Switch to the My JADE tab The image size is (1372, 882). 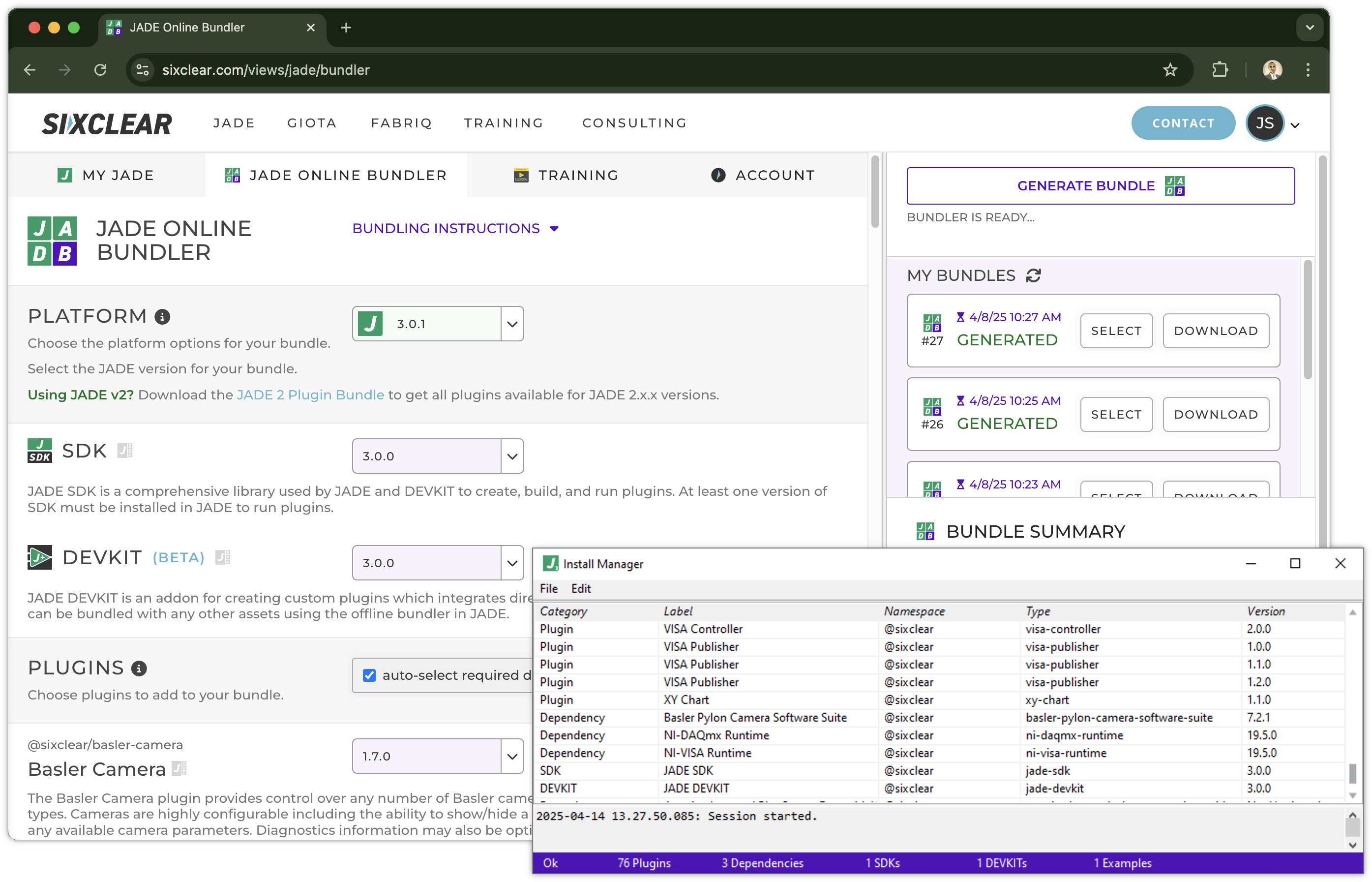tap(106, 175)
